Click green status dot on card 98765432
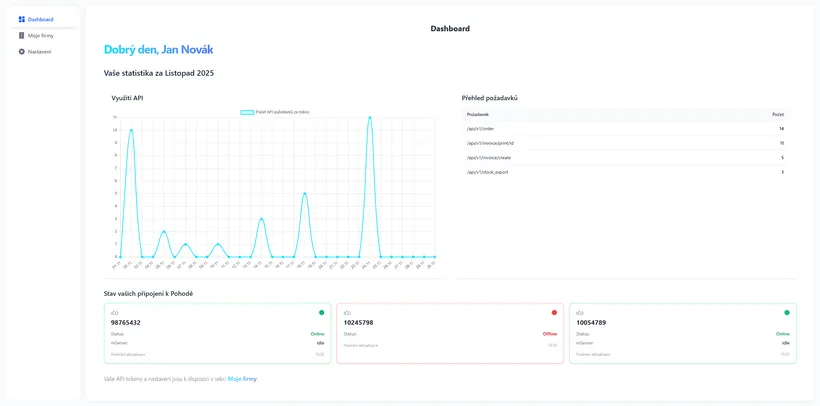820x406 pixels. (x=321, y=312)
